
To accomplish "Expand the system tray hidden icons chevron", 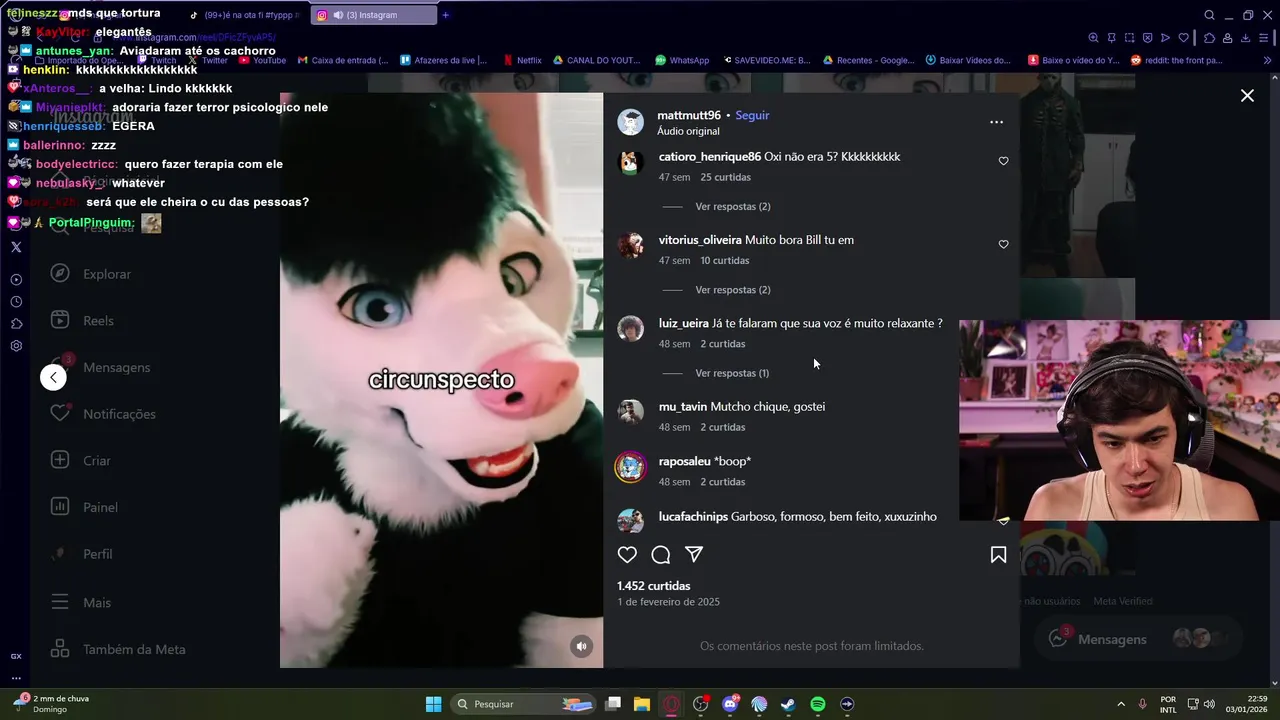I will click(1120, 704).
